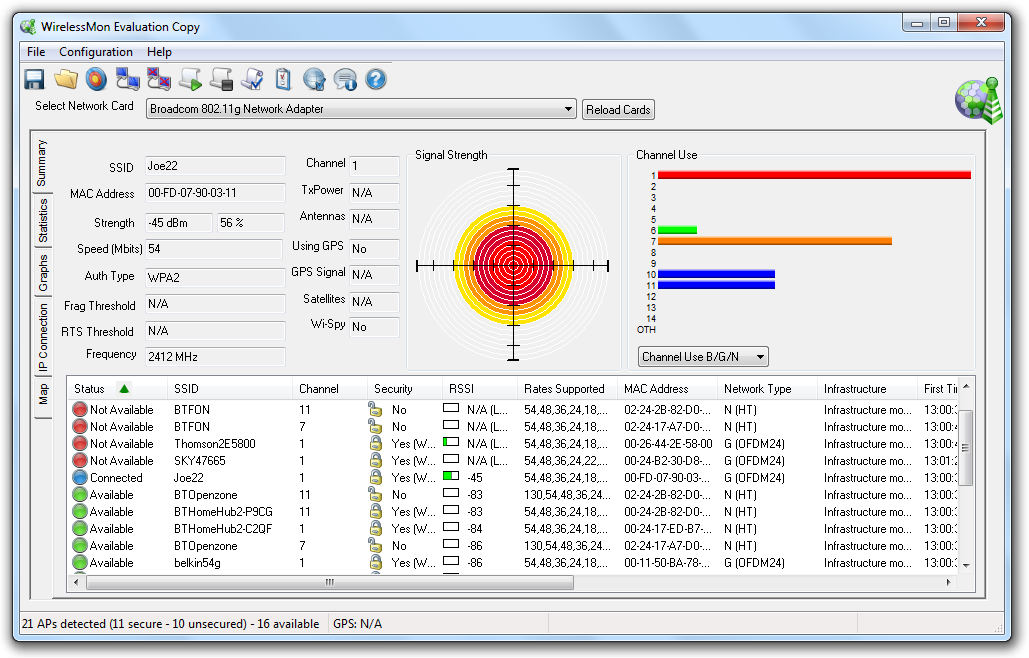Sort the list by Status column header
1029x658 pixels.
click(90, 389)
